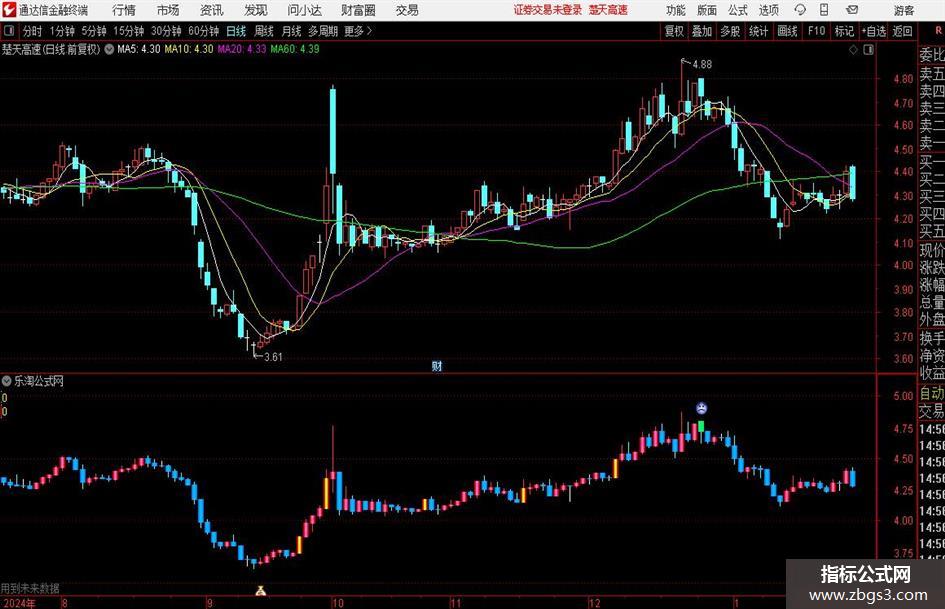The height and width of the screenshot is (609, 945).
Task: Switch to the 15分钟 period
Action: 129,31
